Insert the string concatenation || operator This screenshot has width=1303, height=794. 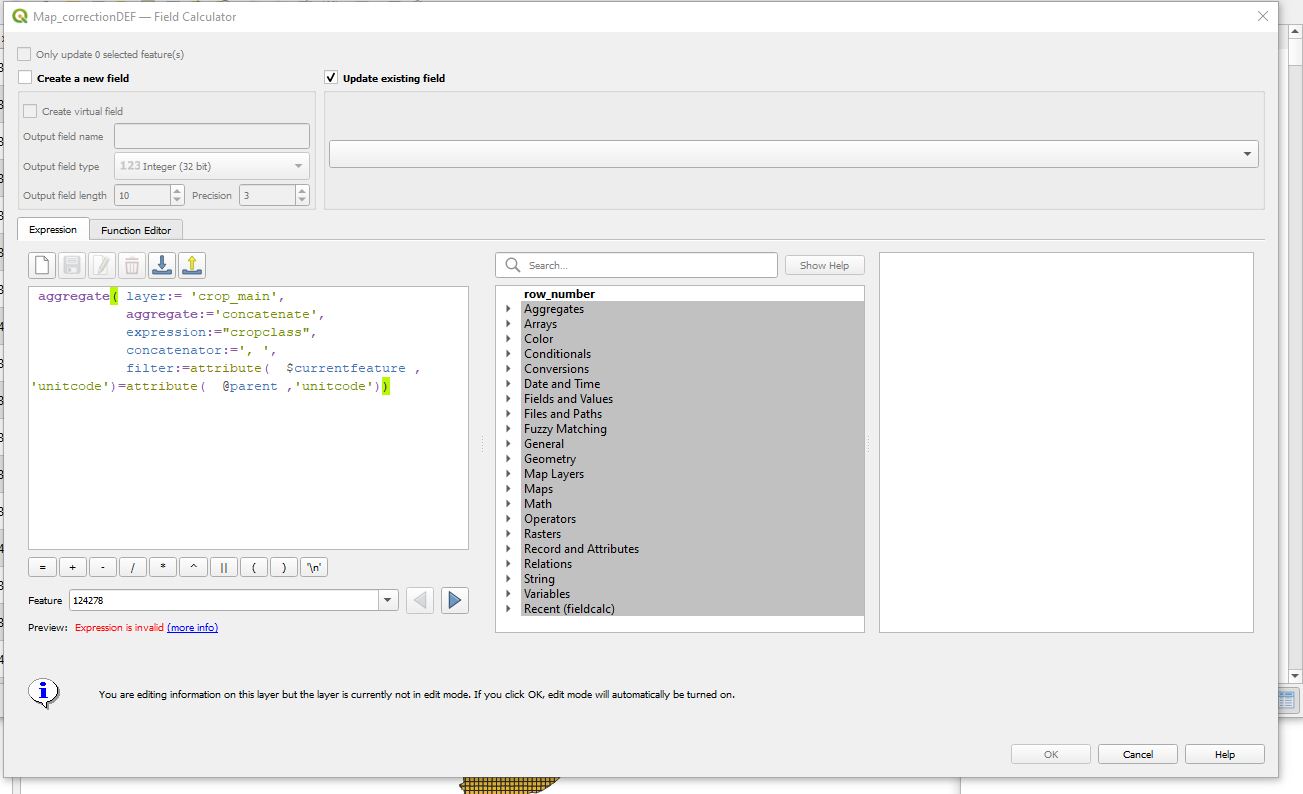223,567
